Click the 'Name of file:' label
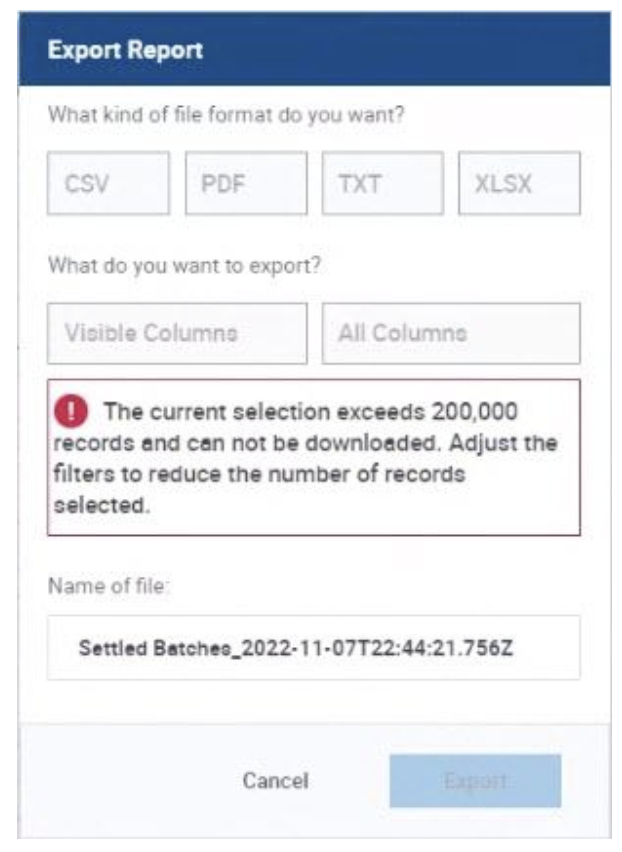 (x=109, y=583)
